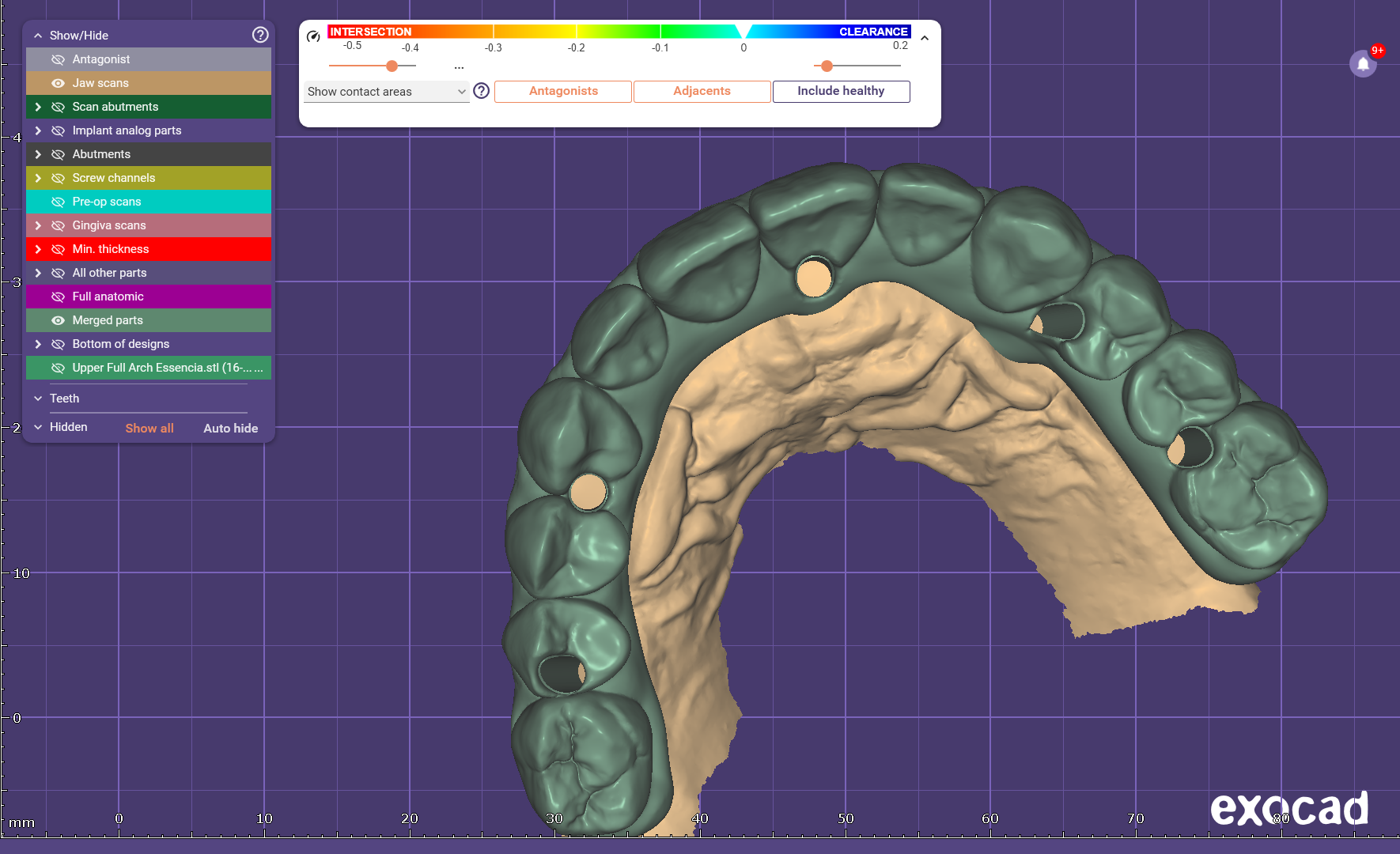Viewport: 1400px width, 854px height.
Task: Show Upper Full Arch Essencia.stl mesh
Action: pos(58,368)
